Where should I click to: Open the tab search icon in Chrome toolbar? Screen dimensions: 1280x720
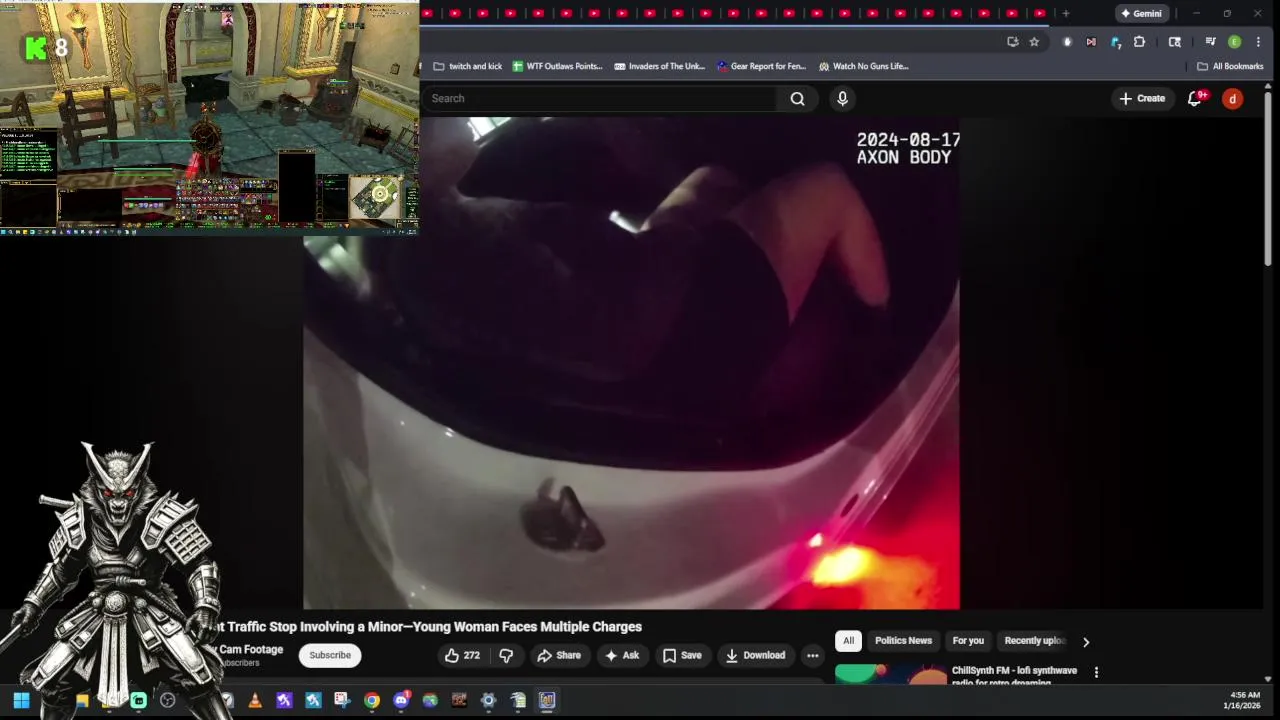click(x=1175, y=42)
